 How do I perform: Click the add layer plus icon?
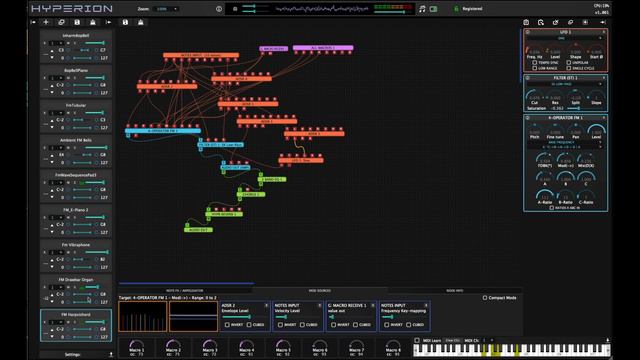[46, 22]
